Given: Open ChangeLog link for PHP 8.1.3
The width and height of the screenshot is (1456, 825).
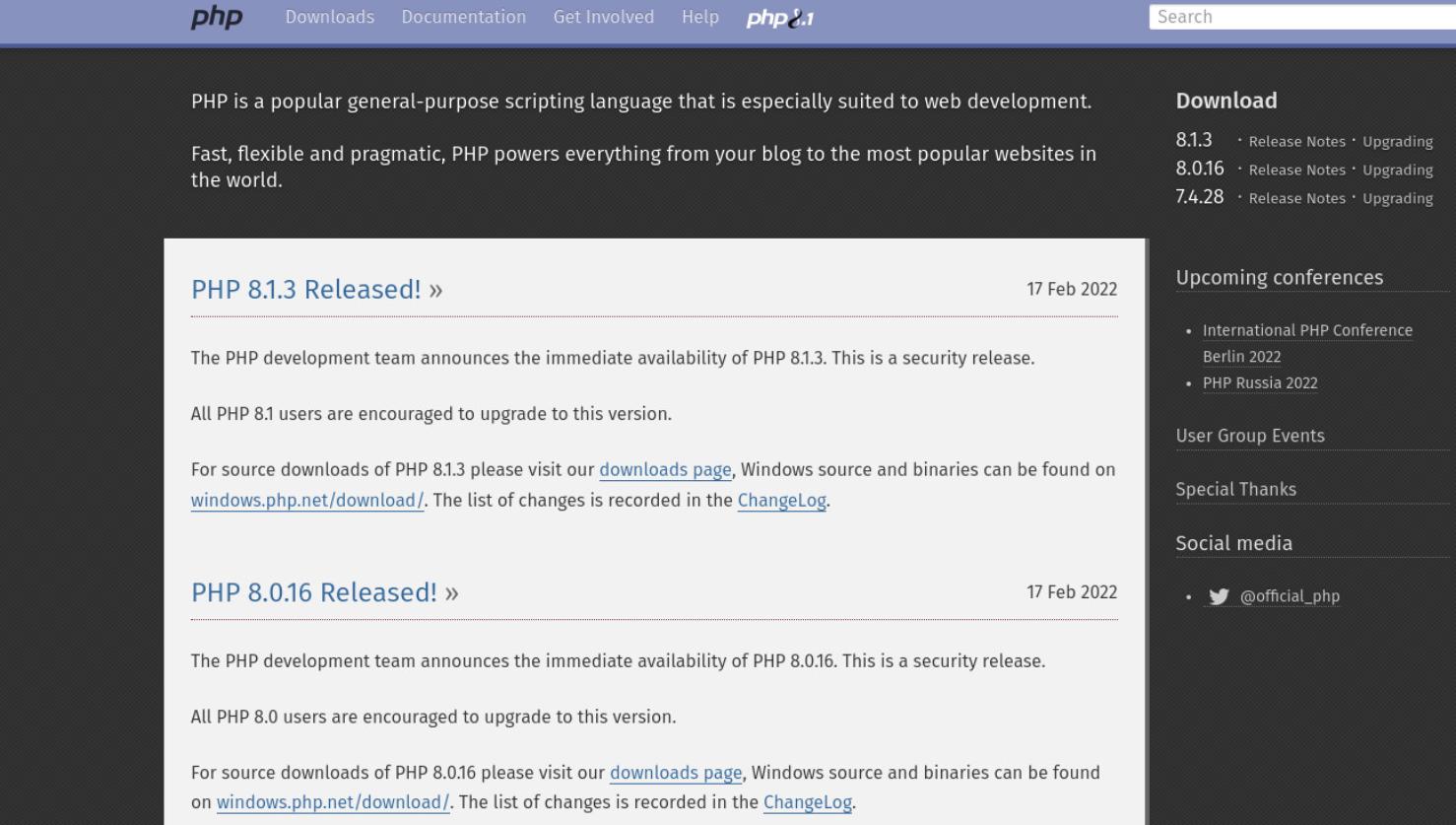Looking at the screenshot, I should click(782, 500).
